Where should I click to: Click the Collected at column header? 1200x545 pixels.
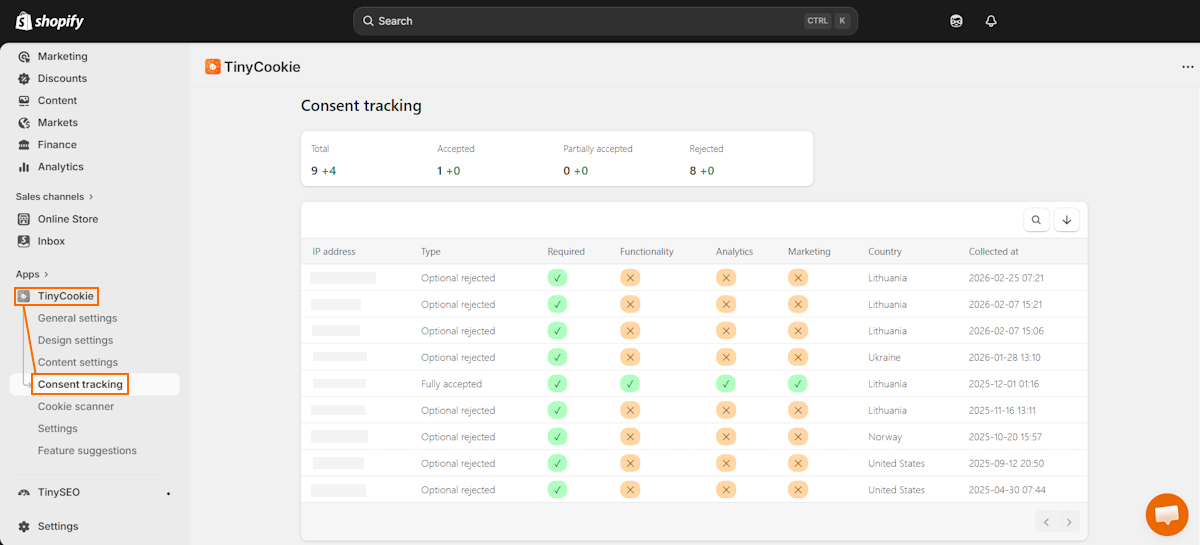(x=994, y=252)
